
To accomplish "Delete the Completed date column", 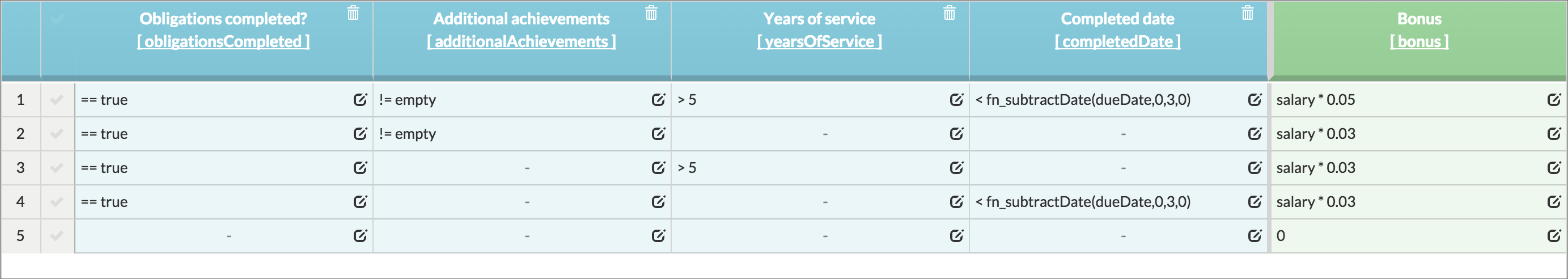I will (1248, 13).
